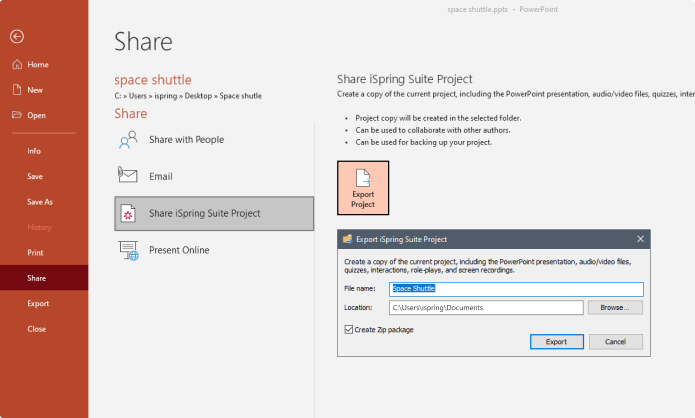The height and width of the screenshot is (418, 695).
Task: Click the dialog title bar folder icon
Action: tap(348, 239)
